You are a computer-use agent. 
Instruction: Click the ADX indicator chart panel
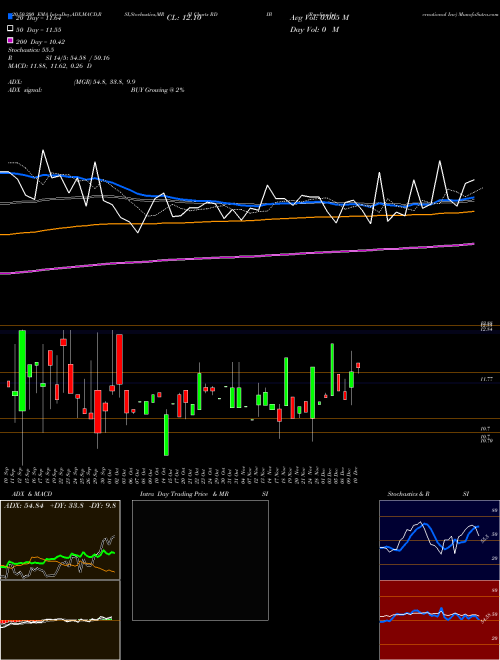60,540
